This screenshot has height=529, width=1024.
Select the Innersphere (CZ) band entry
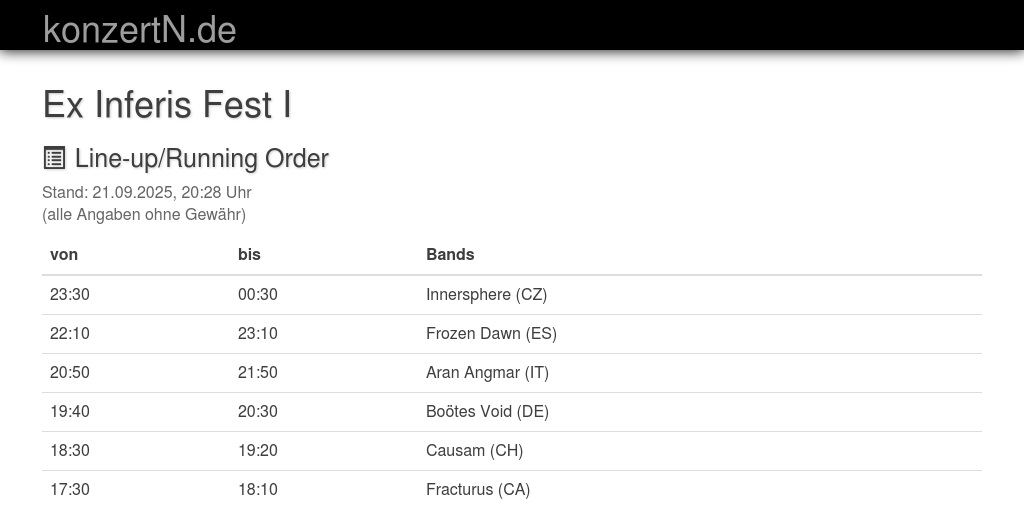point(486,294)
